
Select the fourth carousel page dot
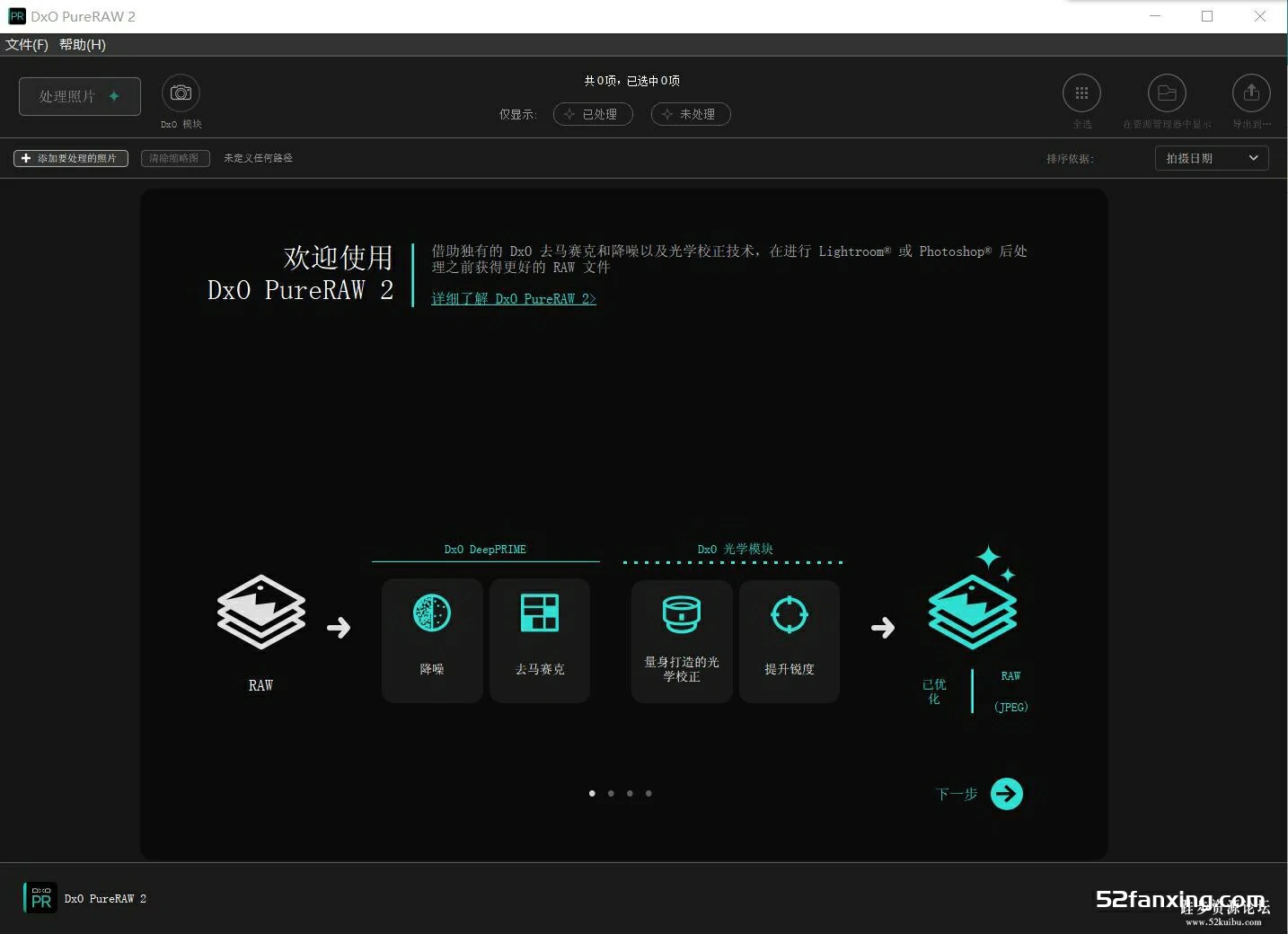[648, 793]
